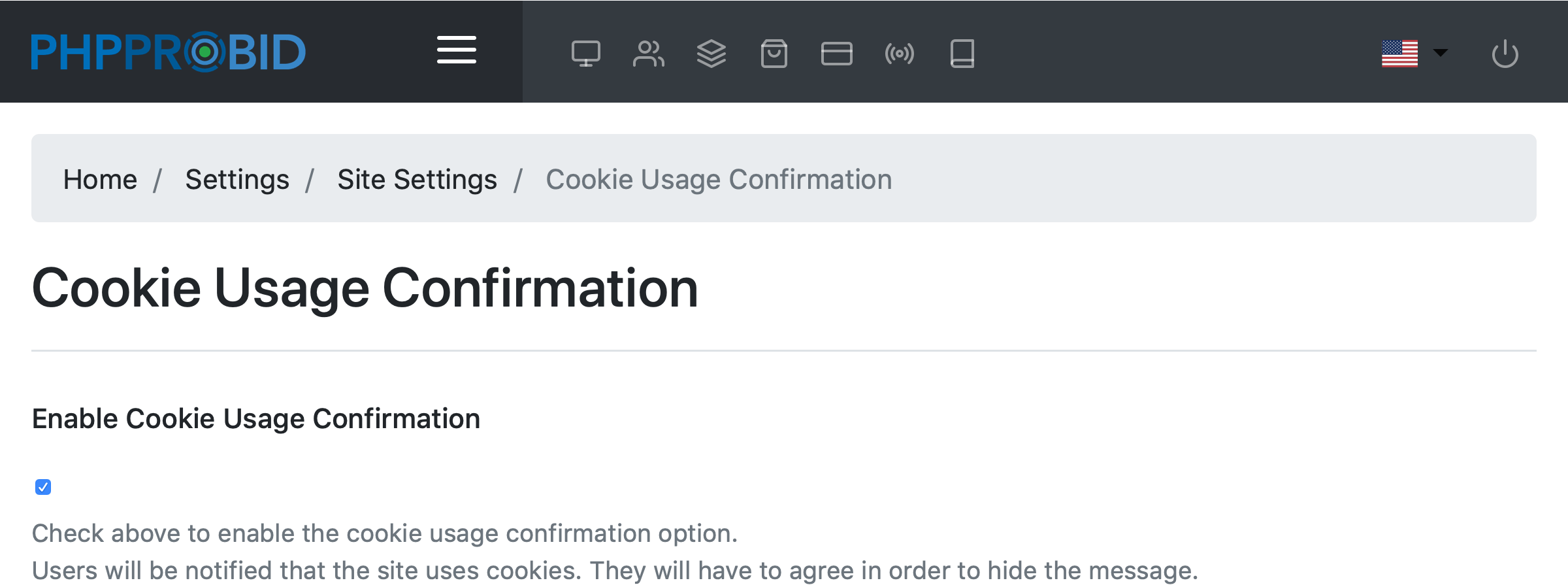Open the monitor dashboard icon
The image size is (1568, 587).
click(x=585, y=54)
